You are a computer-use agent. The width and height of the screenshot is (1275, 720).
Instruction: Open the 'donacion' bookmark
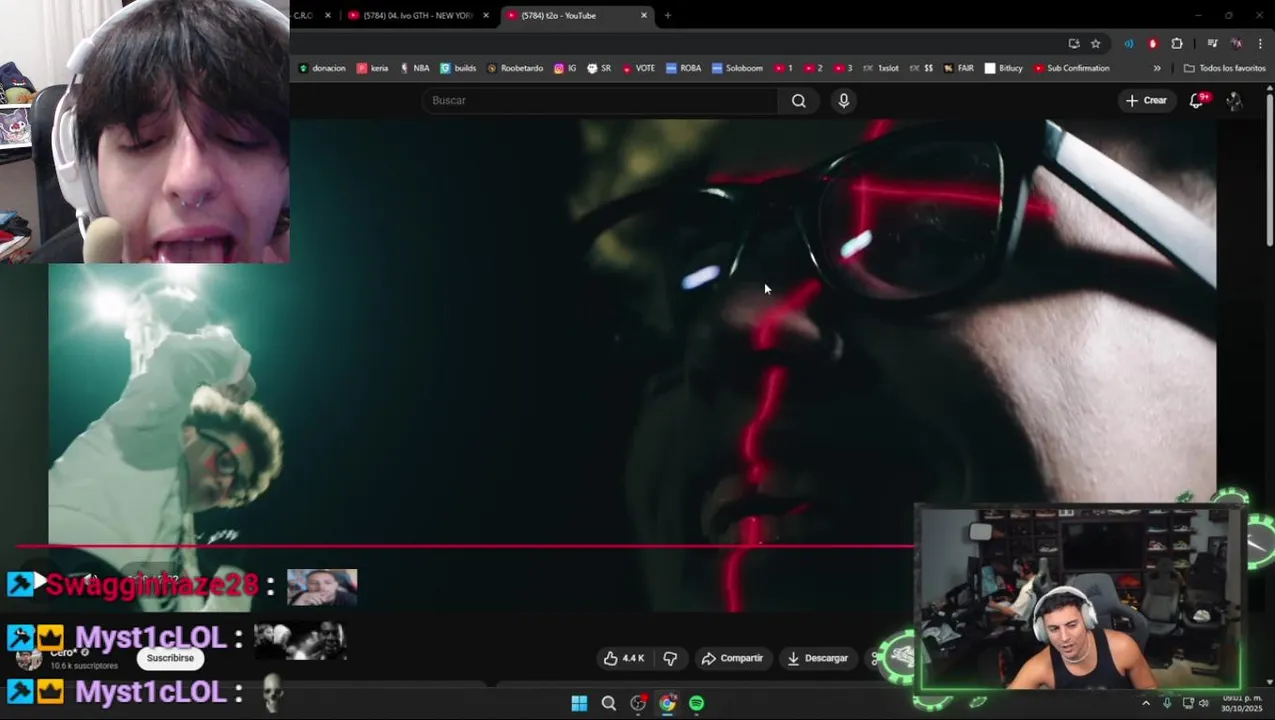click(x=322, y=68)
